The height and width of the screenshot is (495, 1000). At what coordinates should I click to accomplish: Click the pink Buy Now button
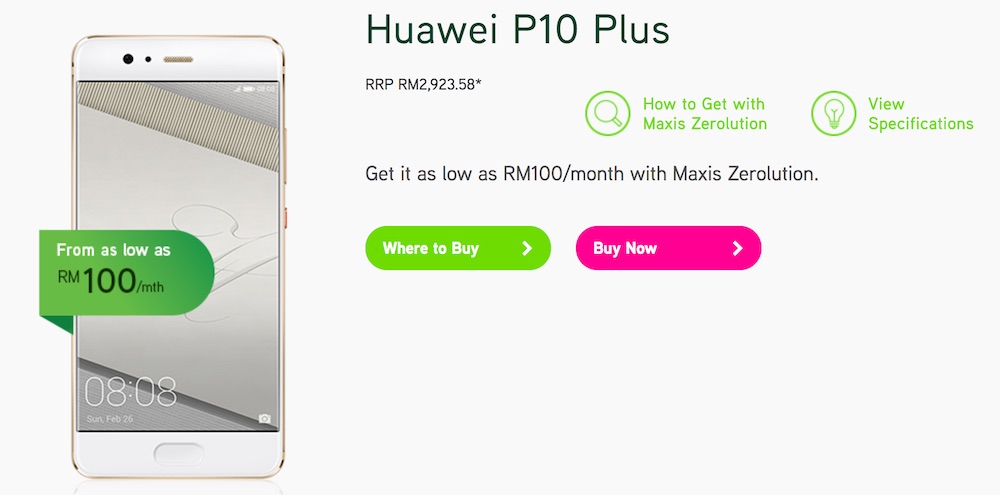(668, 248)
